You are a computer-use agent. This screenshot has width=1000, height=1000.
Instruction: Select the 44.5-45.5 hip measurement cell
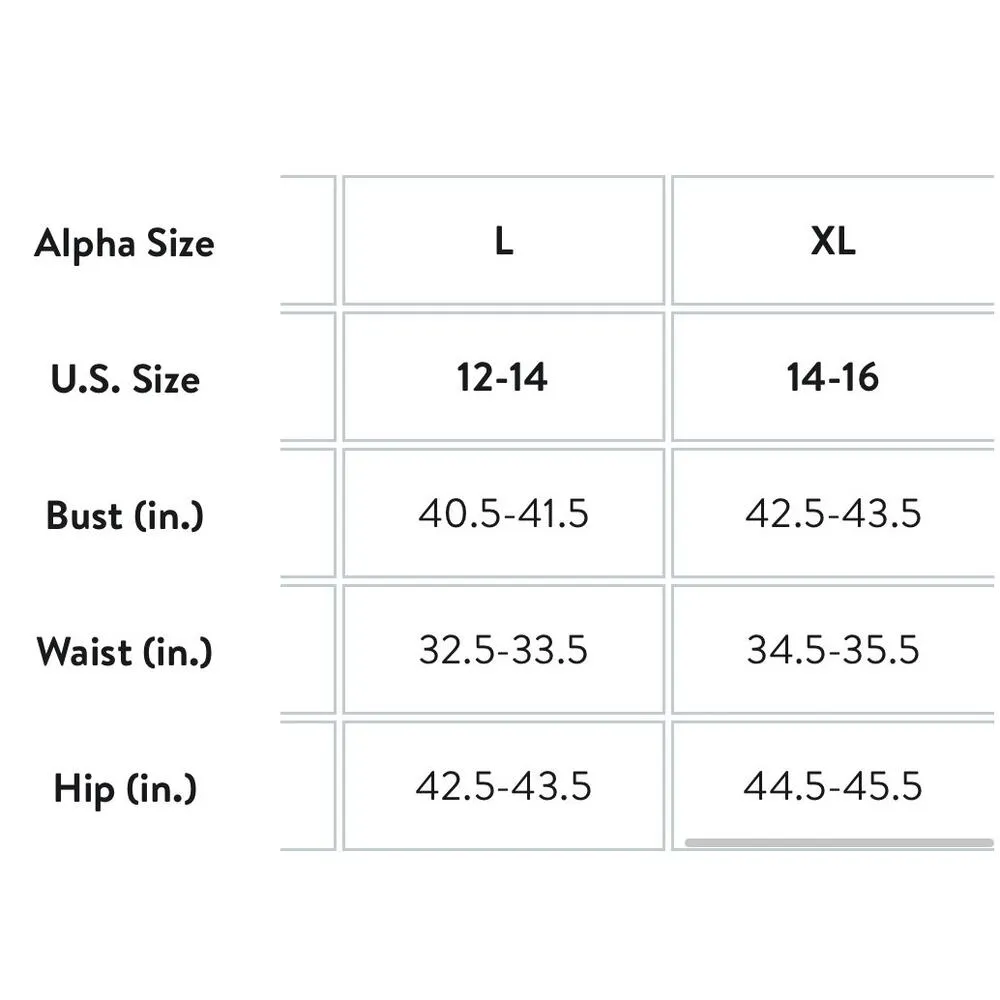coord(833,786)
